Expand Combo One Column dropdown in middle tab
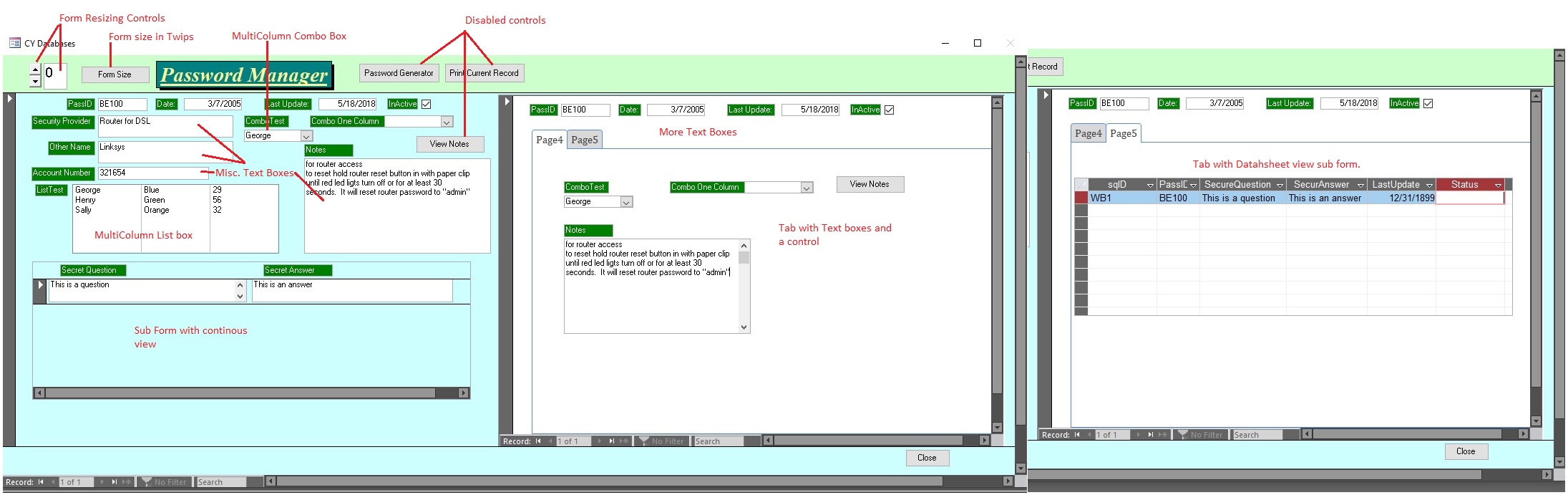This screenshot has height=495, width=1568. tap(807, 188)
